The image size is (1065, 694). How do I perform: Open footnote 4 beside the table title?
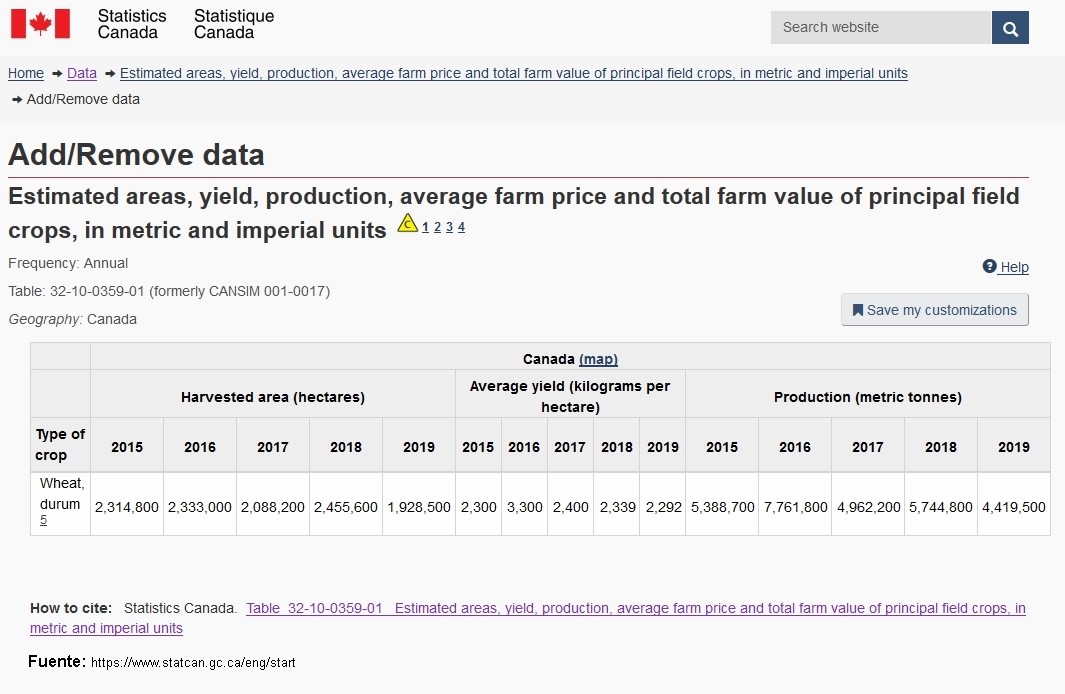461,227
